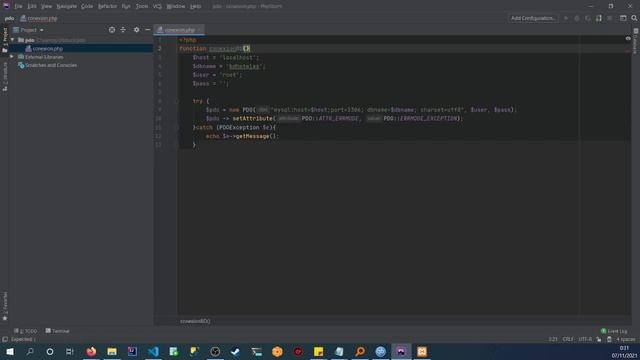Viewport: 640px width, 360px height.
Task: Close the conexion.php editor tab
Action: (200, 30)
